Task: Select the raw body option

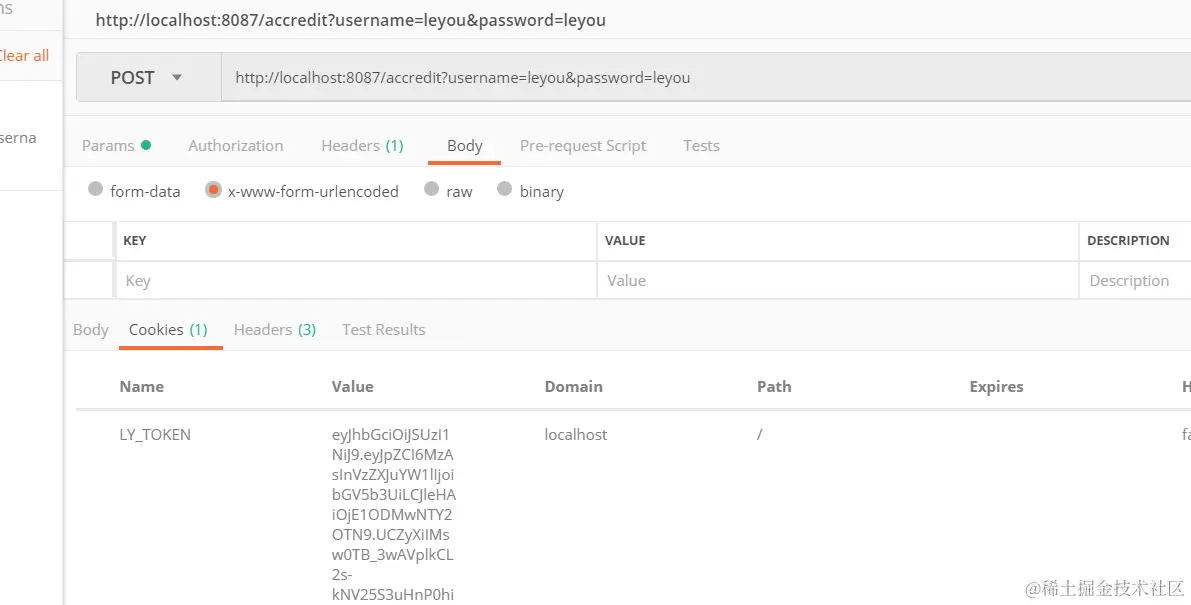Action: [432, 190]
